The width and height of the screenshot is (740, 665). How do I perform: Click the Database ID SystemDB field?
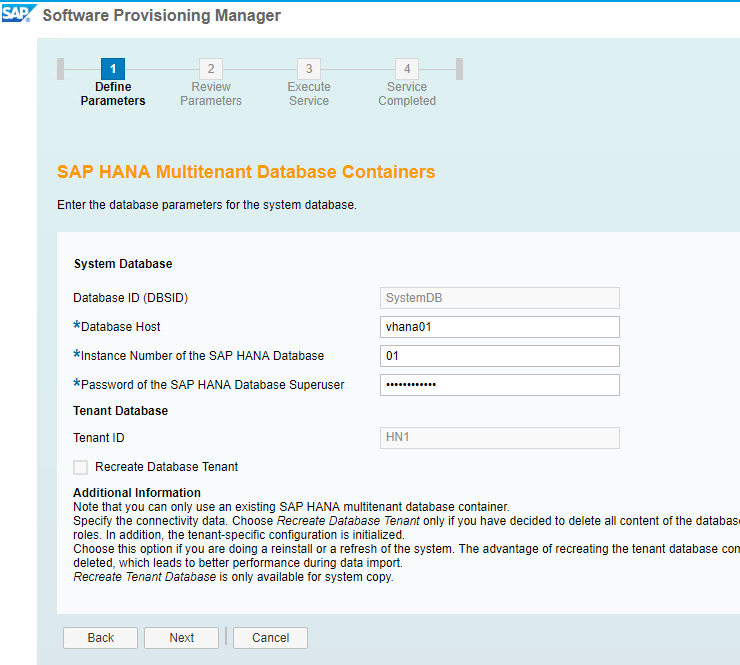500,298
